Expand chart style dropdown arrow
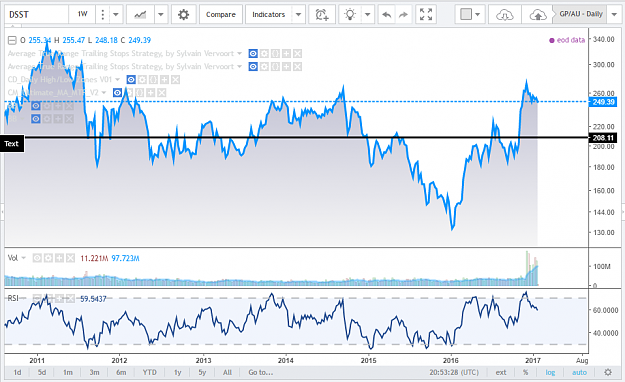 (161, 15)
